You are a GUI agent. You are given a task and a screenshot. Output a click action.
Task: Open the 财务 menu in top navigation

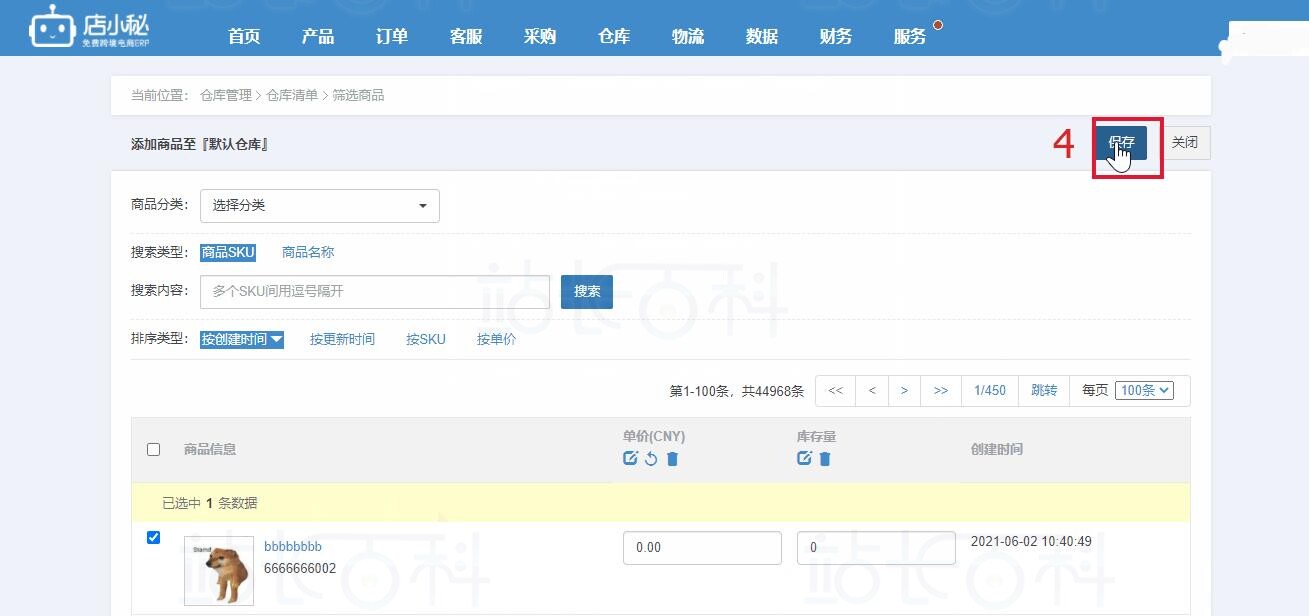[x=835, y=35]
